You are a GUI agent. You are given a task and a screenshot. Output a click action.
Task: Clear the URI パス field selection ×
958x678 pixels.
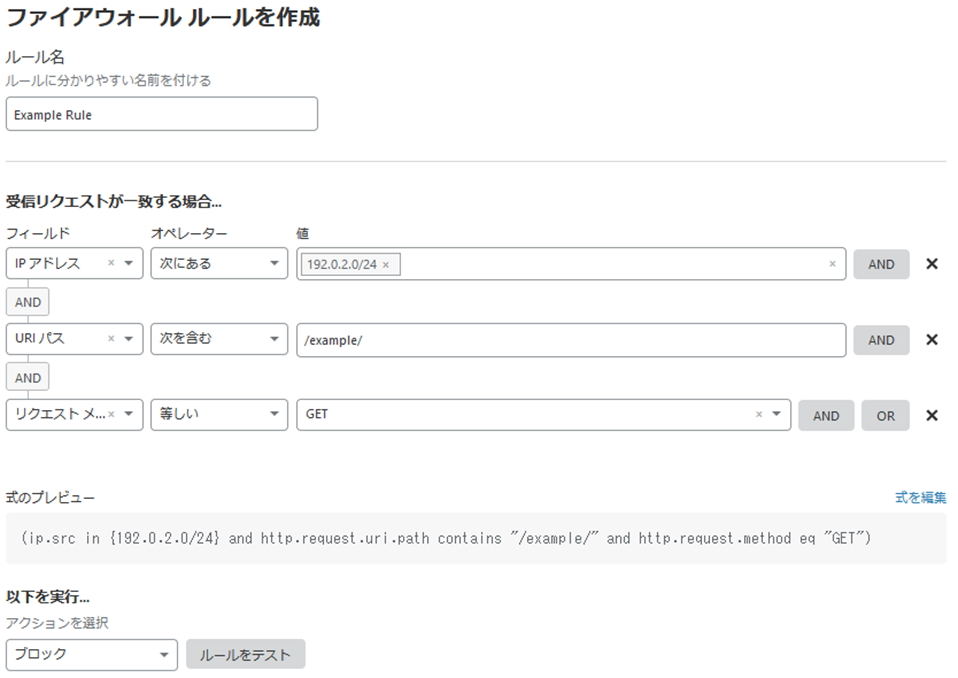tap(109, 340)
